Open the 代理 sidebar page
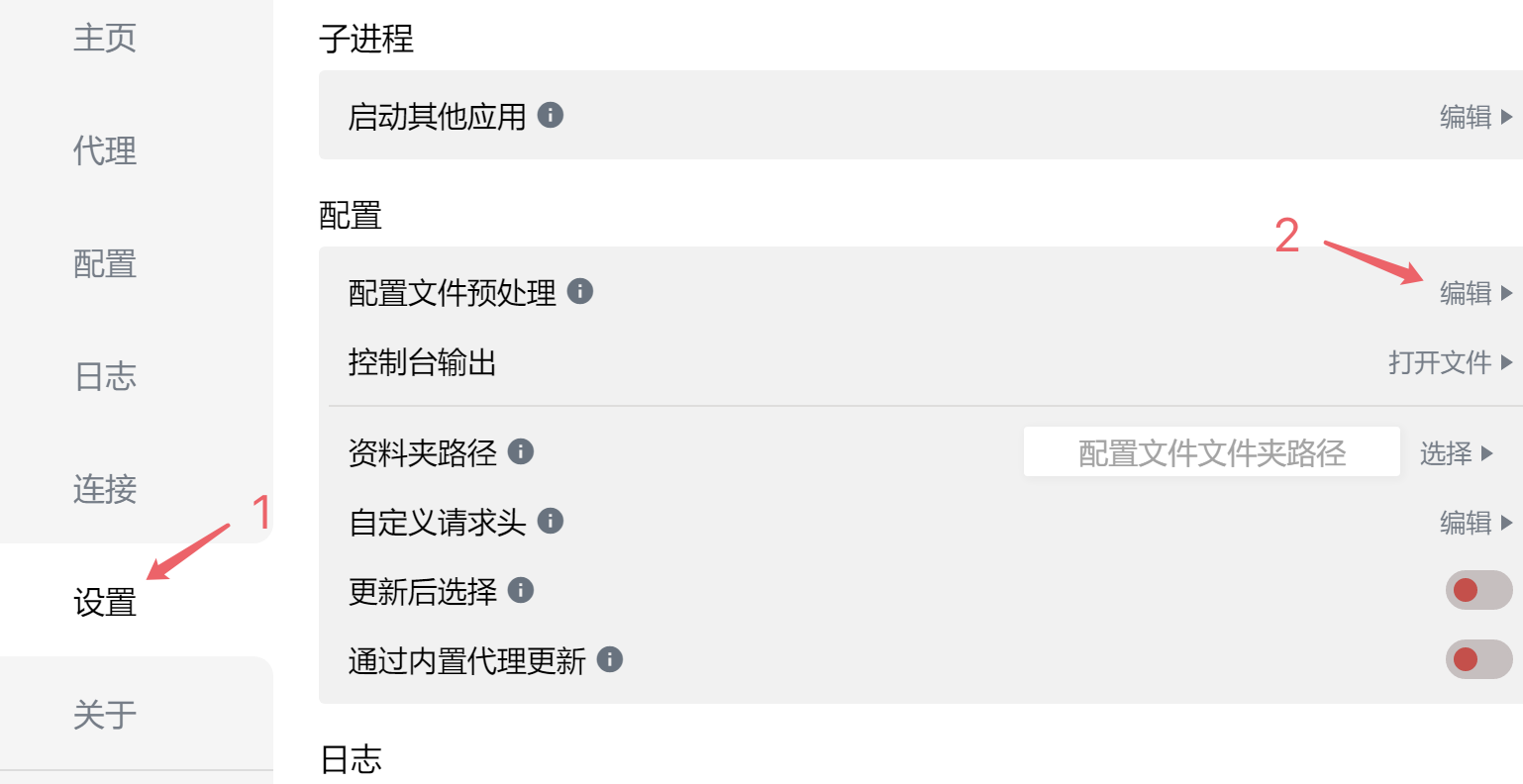The image size is (1523, 784). point(105,150)
